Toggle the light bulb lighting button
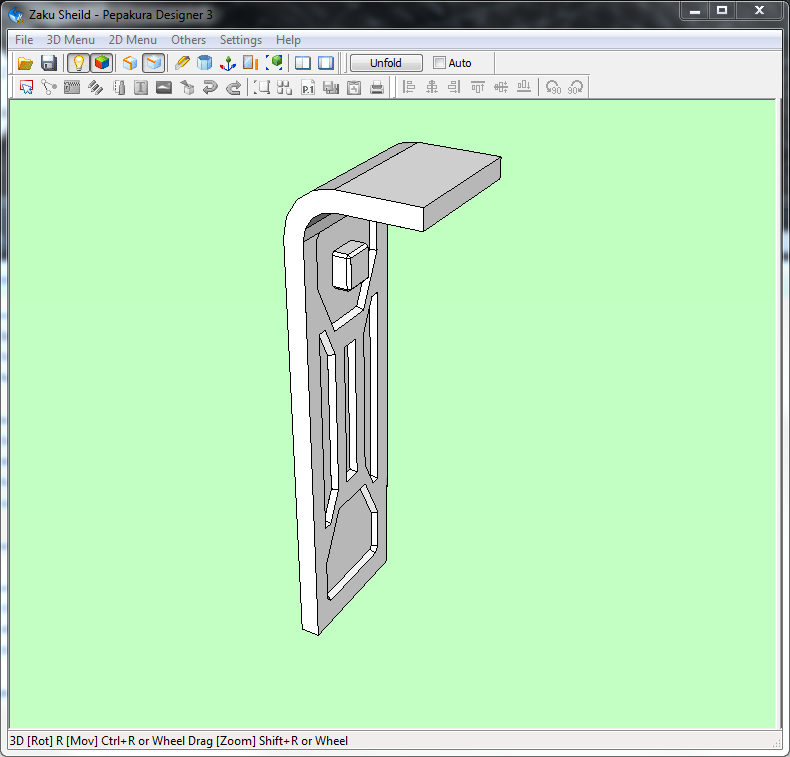This screenshot has width=790, height=757. click(x=78, y=63)
